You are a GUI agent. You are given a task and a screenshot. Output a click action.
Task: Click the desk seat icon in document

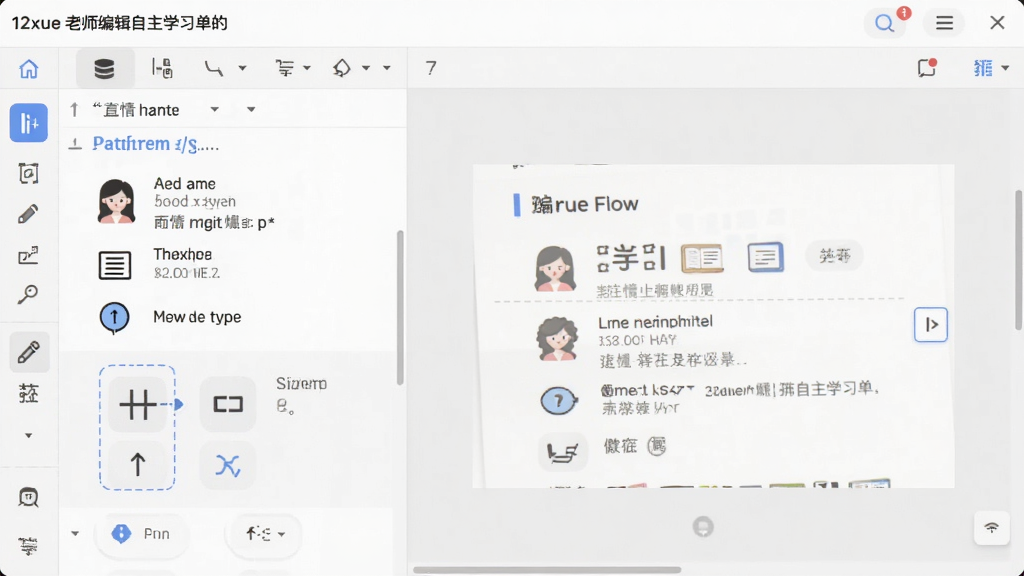[x=562, y=451]
